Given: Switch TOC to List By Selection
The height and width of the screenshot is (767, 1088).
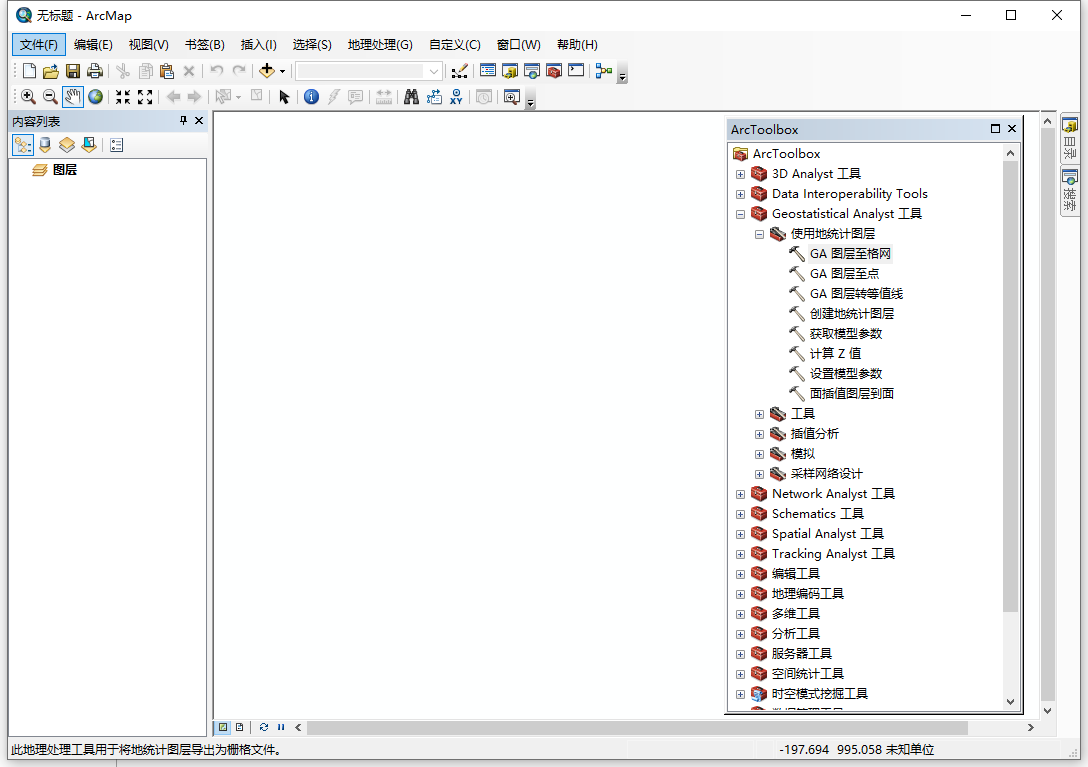Looking at the screenshot, I should [x=89, y=145].
